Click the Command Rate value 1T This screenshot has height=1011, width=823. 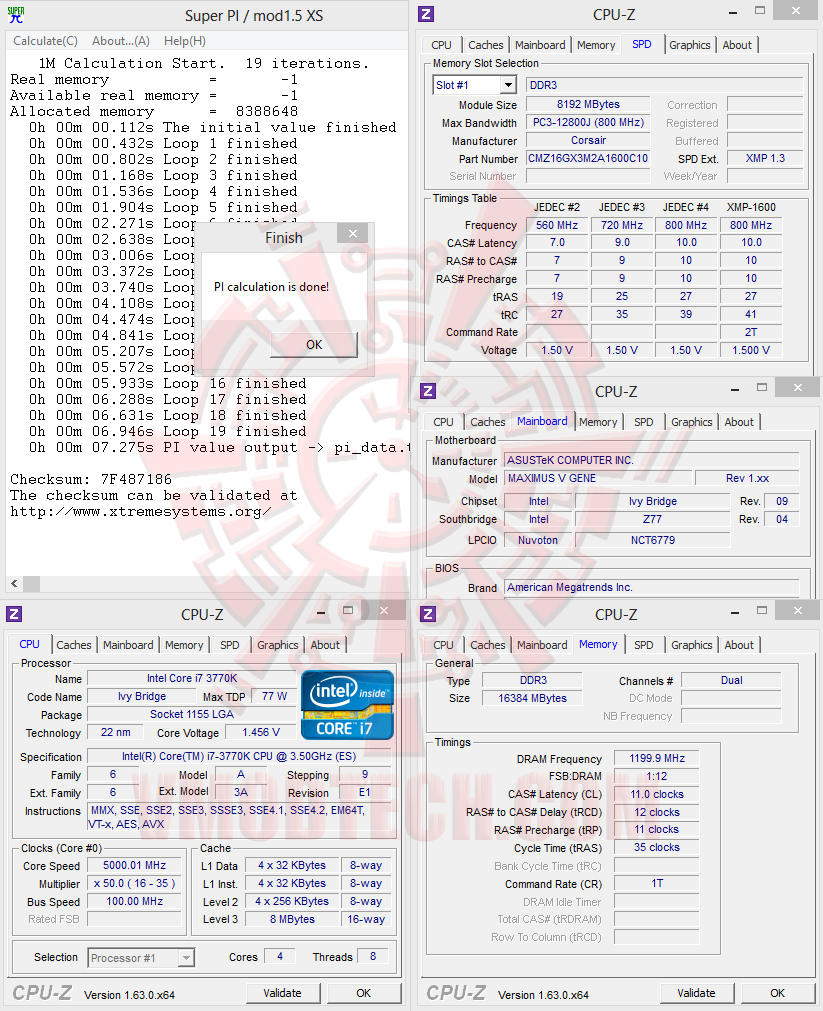(x=657, y=883)
